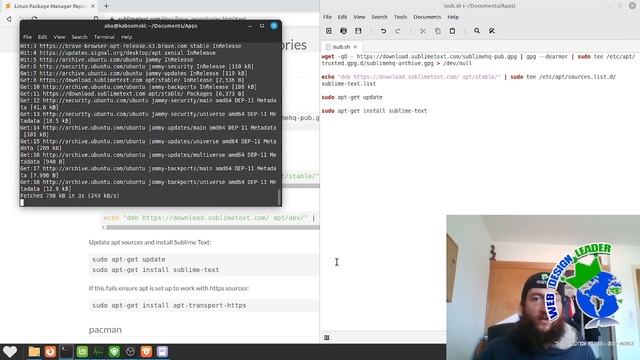Viewport: 640px width, 360px height.
Task: Open the View menu in text editor
Action: [359, 17]
